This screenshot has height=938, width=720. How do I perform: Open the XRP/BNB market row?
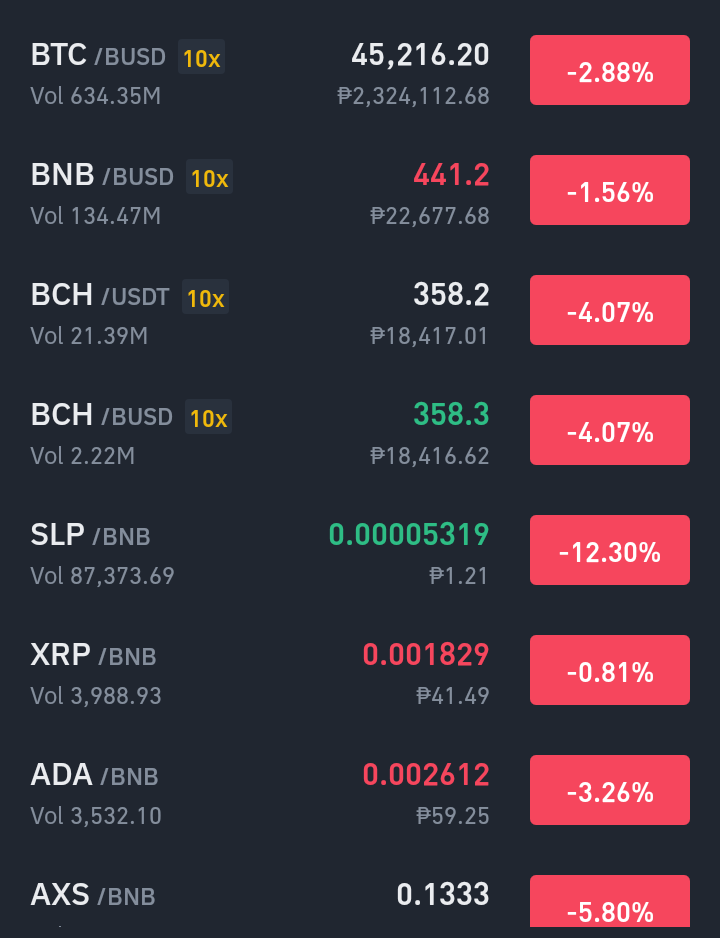(360, 670)
